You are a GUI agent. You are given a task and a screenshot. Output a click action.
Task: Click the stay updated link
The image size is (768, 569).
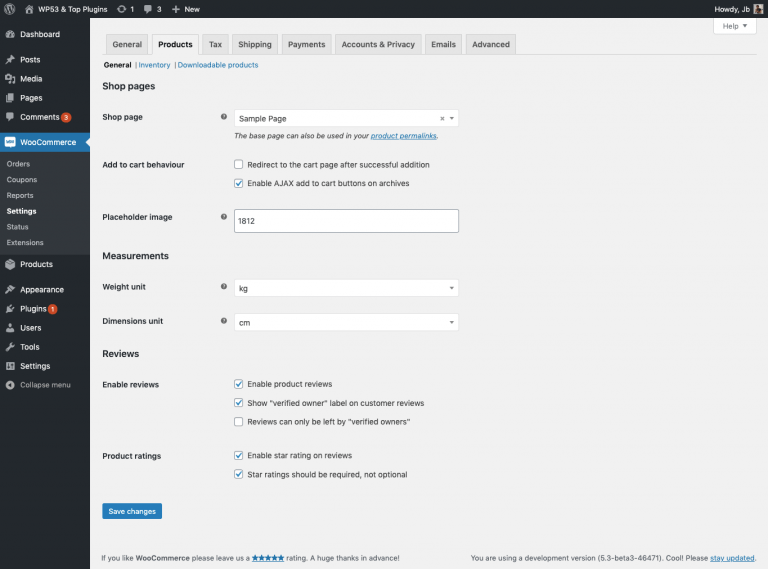coord(732,558)
